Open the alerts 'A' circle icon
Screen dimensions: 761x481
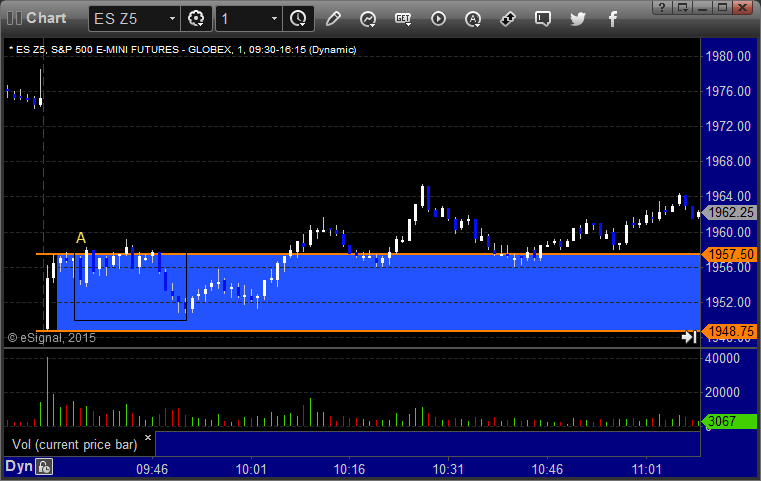pos(473,19)
